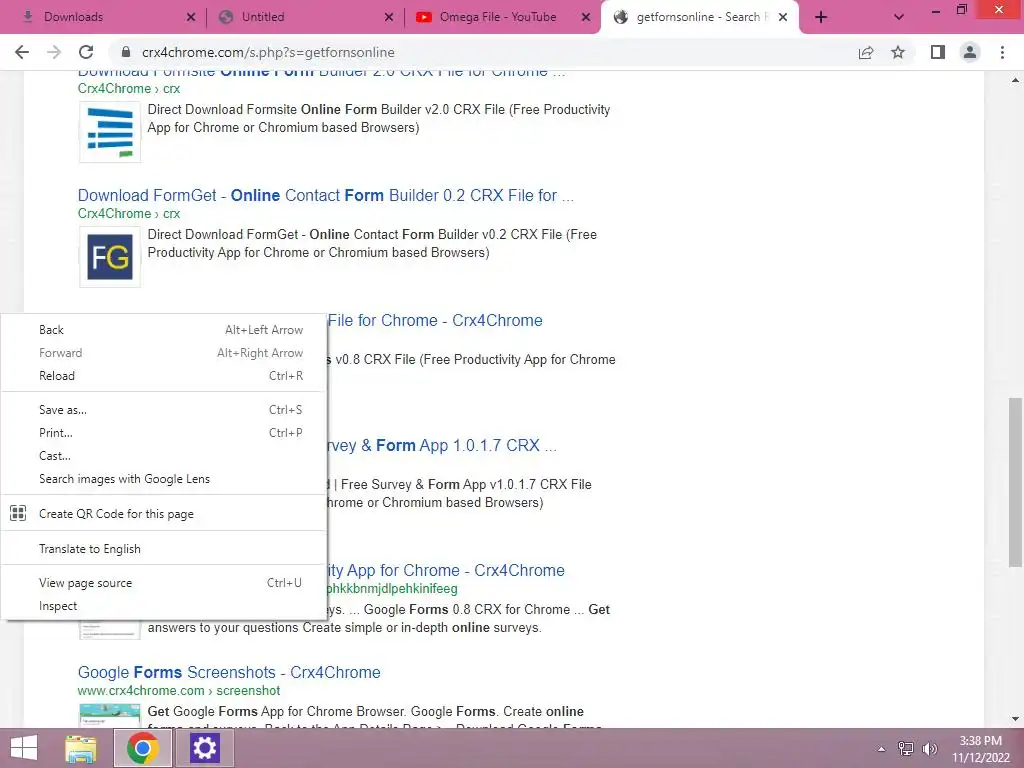Click the scrollbar down arrow

(1016, 719)
